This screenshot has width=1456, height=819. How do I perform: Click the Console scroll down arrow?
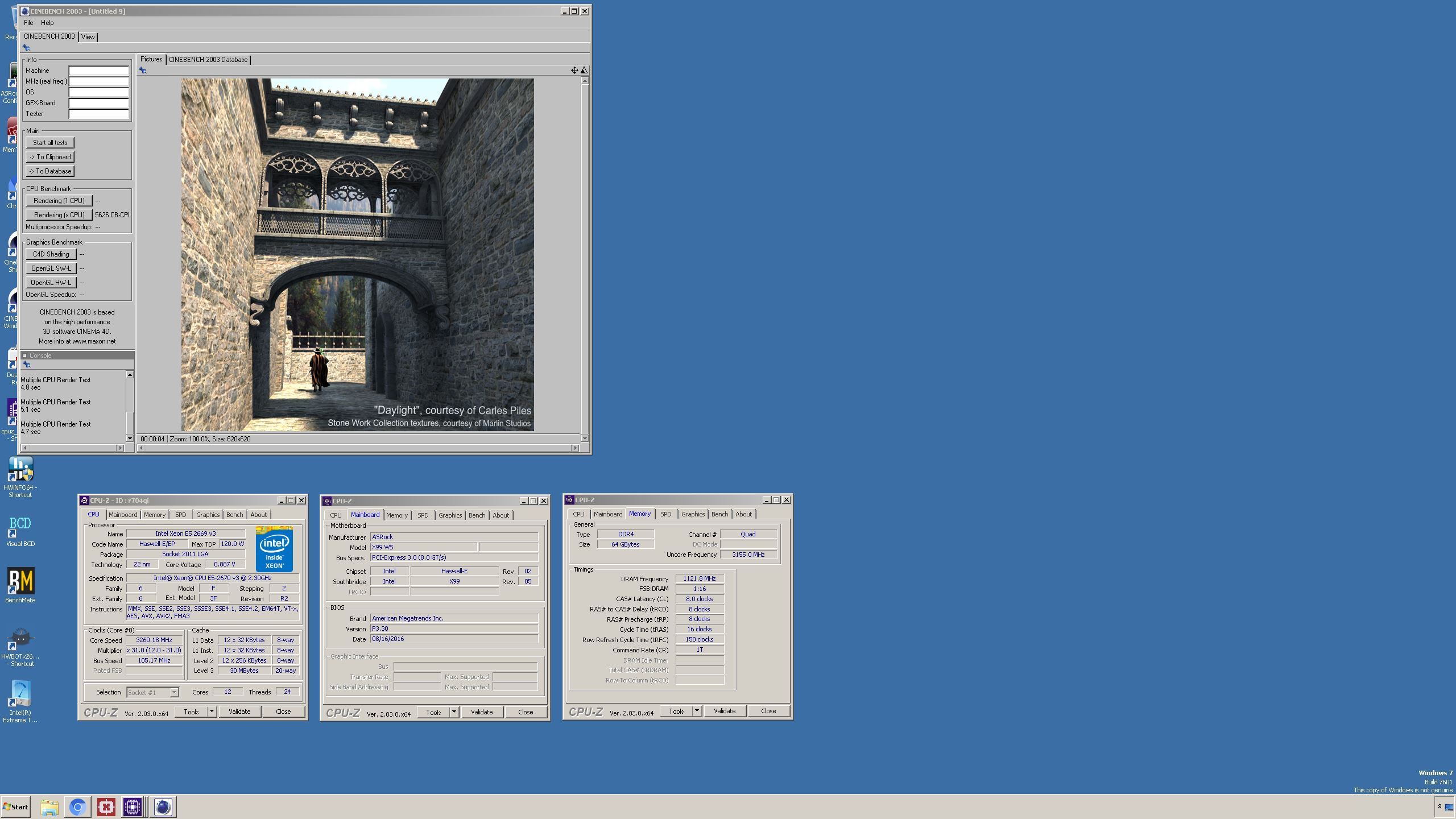pyautogui.click(x=130, y=439)
